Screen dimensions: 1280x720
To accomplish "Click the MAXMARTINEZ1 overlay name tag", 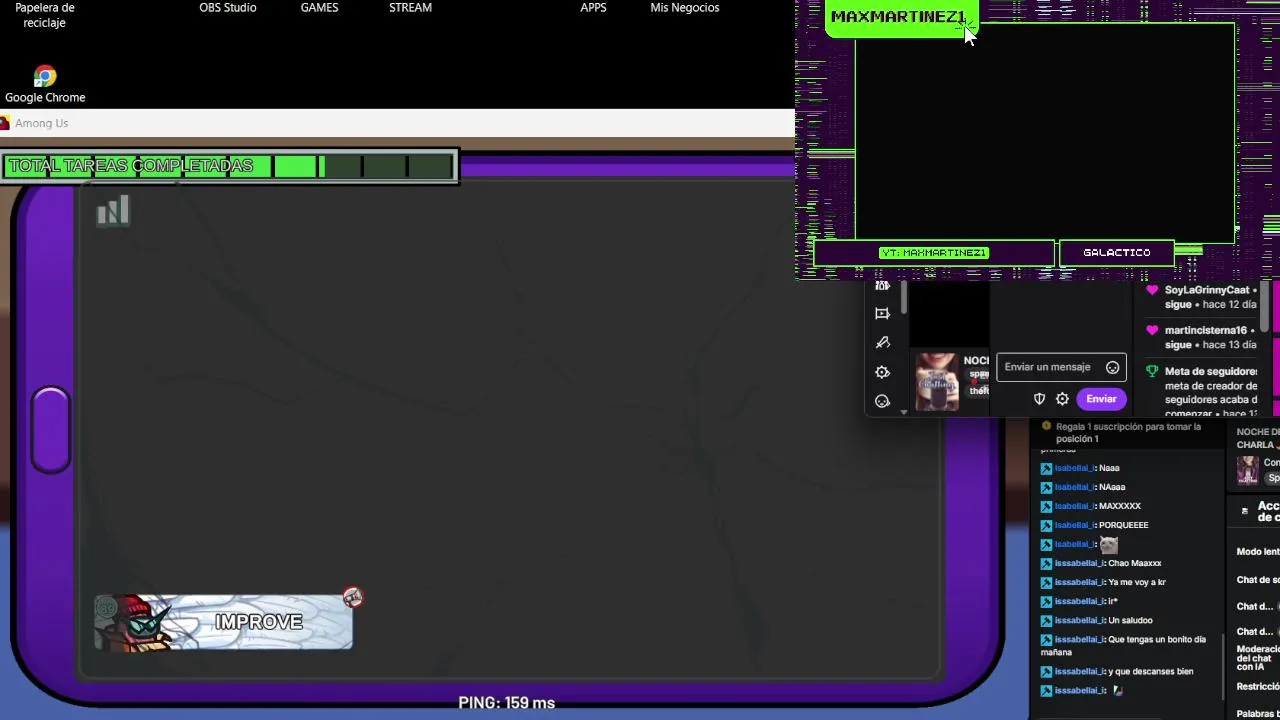I will (x=898, y=17).
